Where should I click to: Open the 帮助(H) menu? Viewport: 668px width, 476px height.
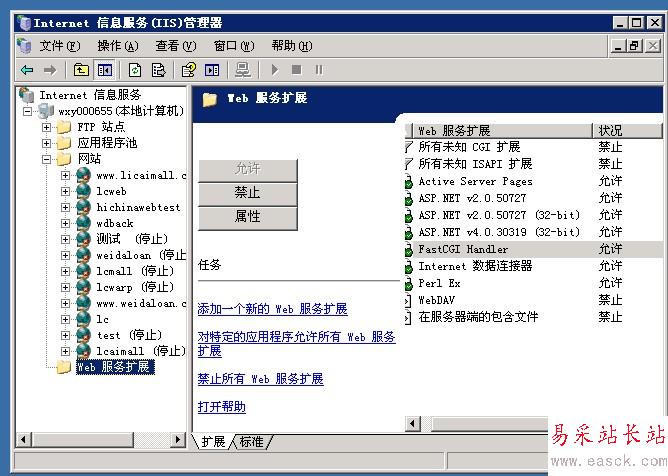coord(292,46)
